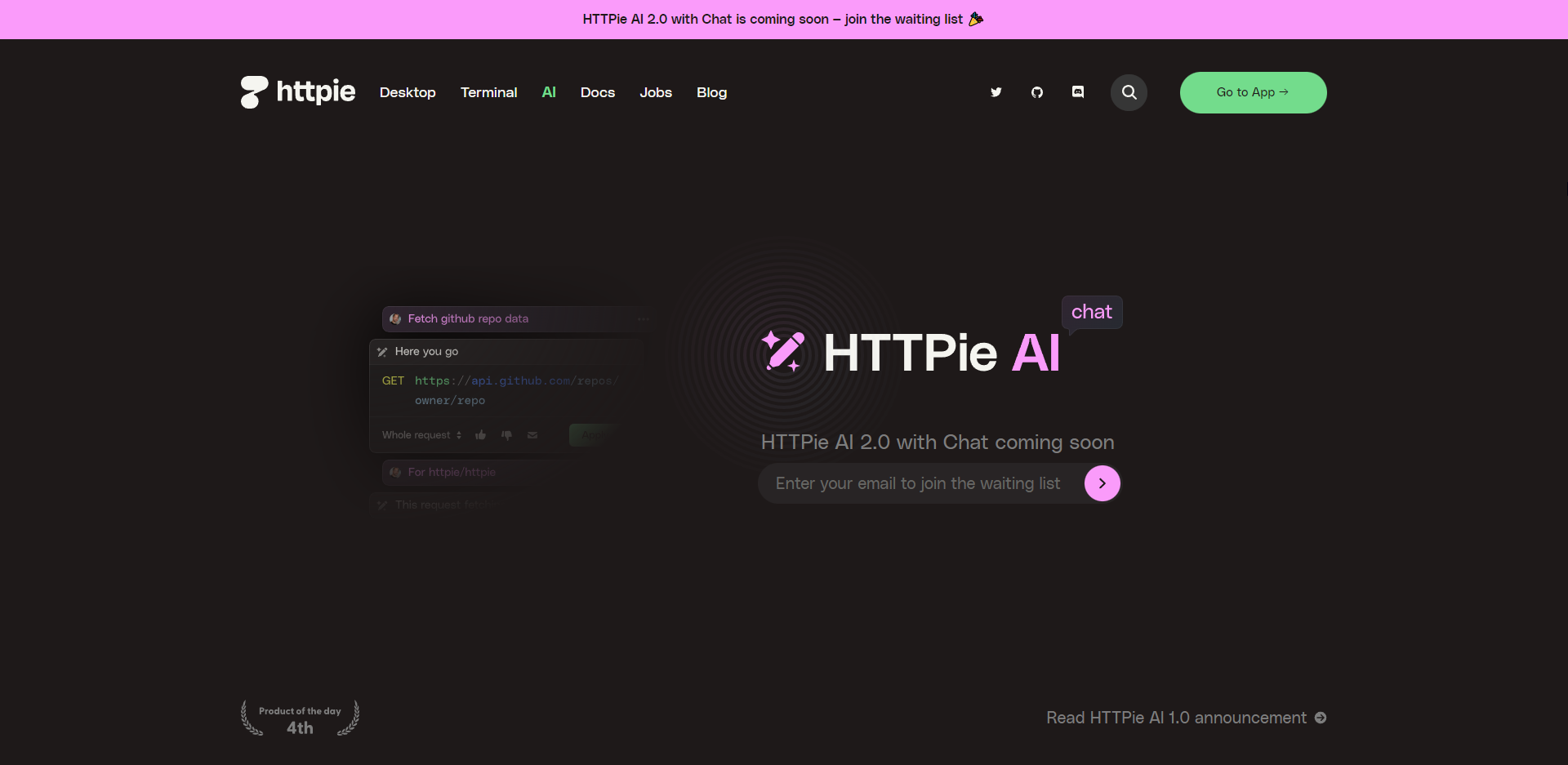
Task: Give a thumbs up to the AI response
Action: (x=481, y=435)
